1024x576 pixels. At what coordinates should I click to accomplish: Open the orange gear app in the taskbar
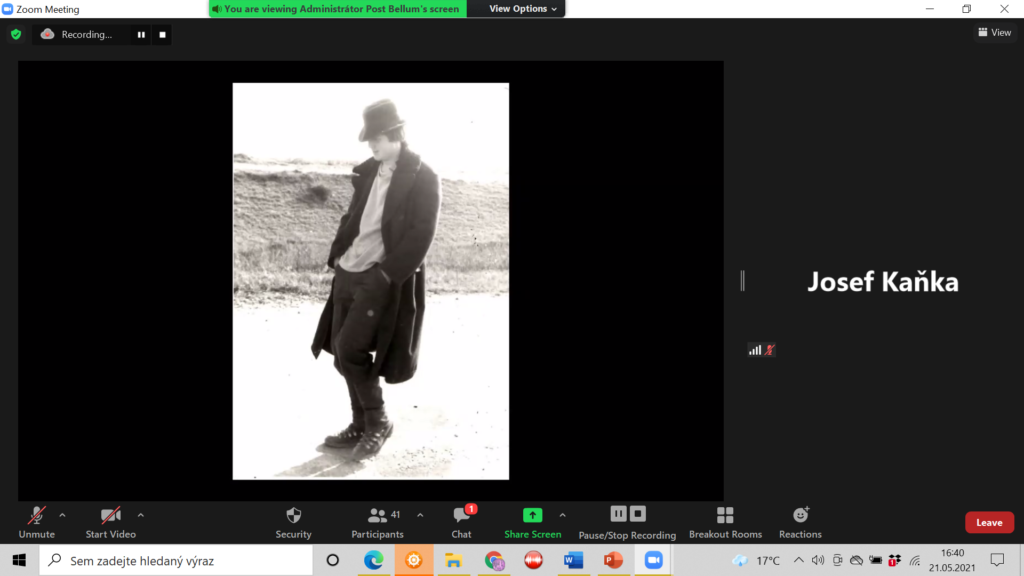[413, 560]
